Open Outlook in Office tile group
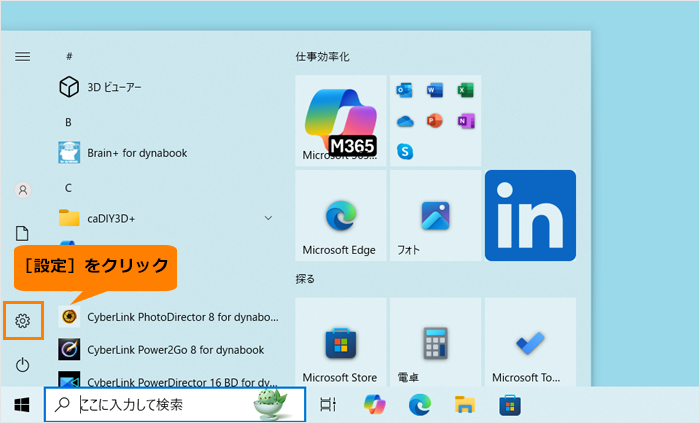This screenshot has width=700, height=423. pyautogui.click(x=404, y=90)
